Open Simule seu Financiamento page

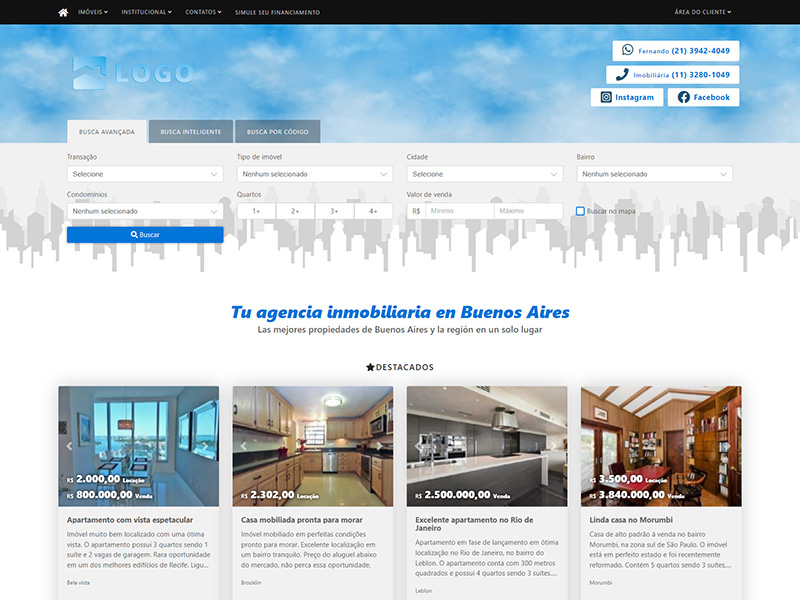point(277,12)
